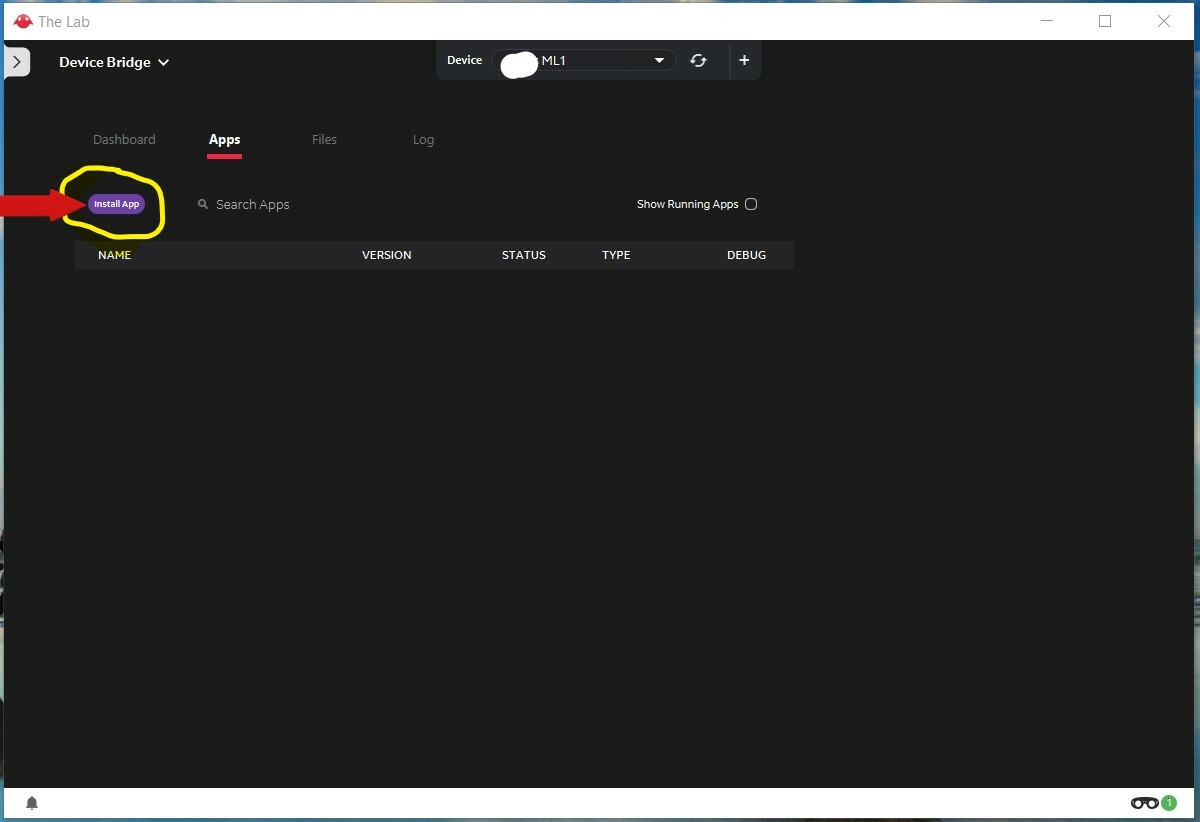Click the DEBUG column header
The height and width of the screenshot is (822, 1200).
(746, 255)
